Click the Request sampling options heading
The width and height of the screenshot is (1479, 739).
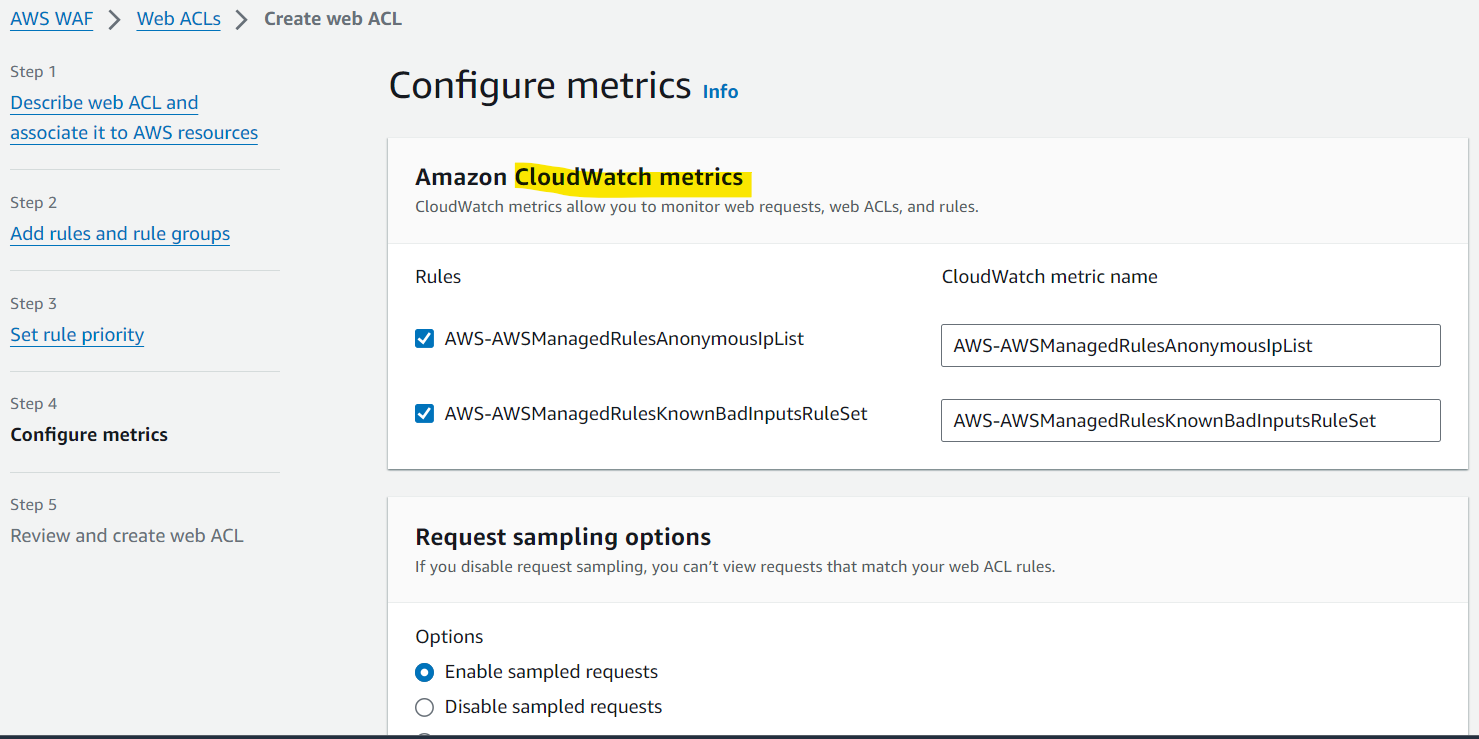tap(563, 537)
